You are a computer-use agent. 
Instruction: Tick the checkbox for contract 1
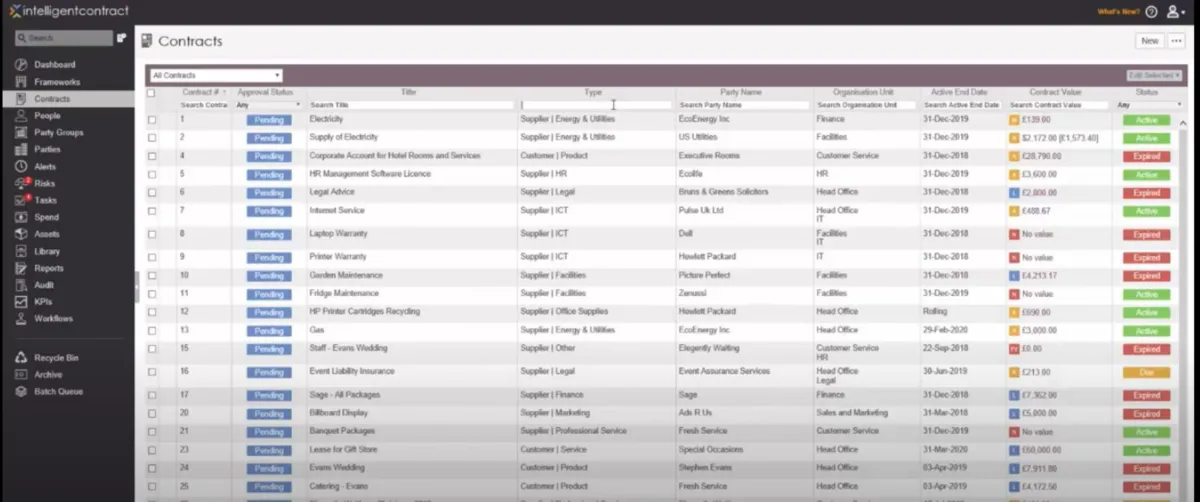[152, 120]
